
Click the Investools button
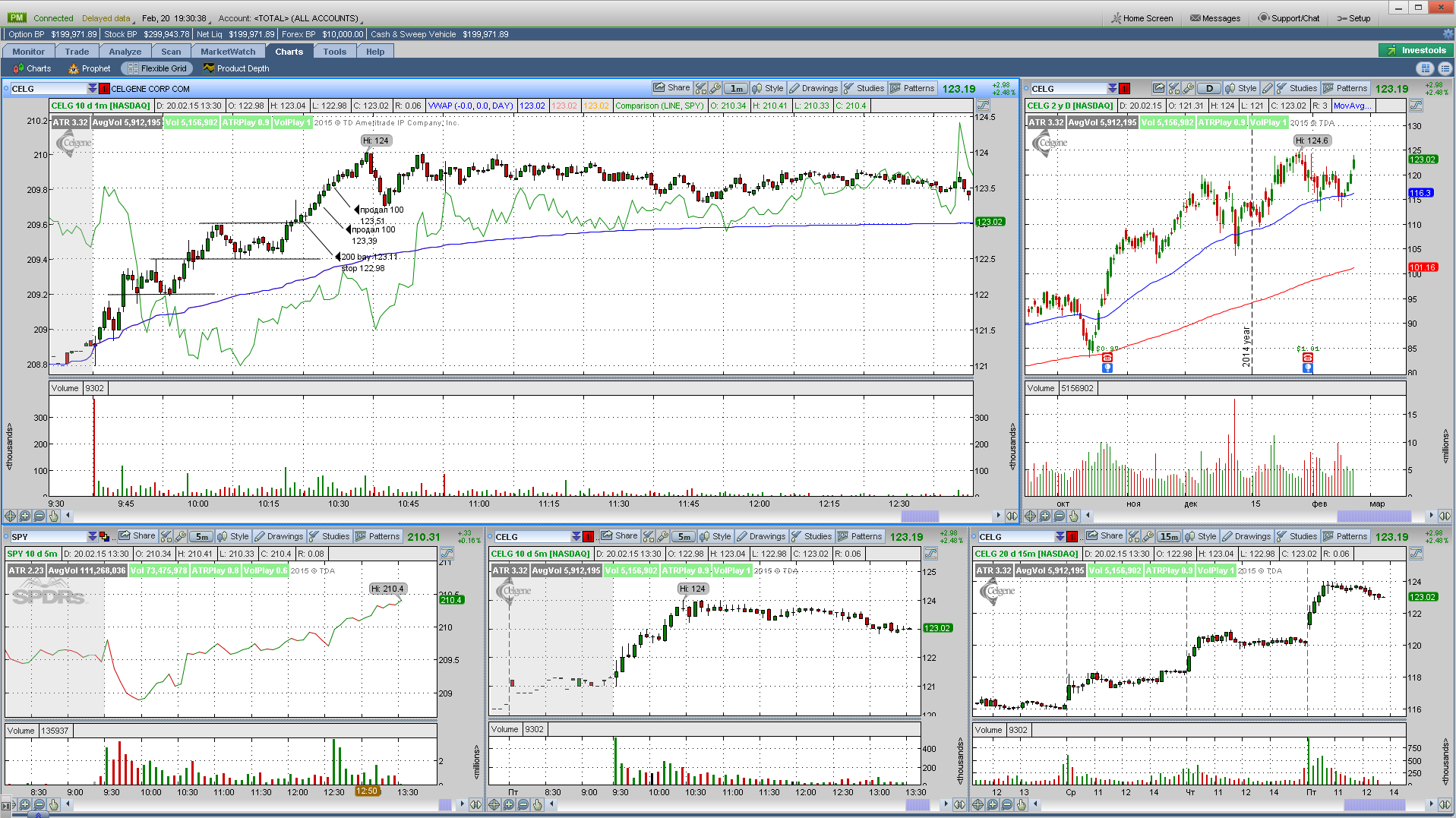[x=1416, y=50]
